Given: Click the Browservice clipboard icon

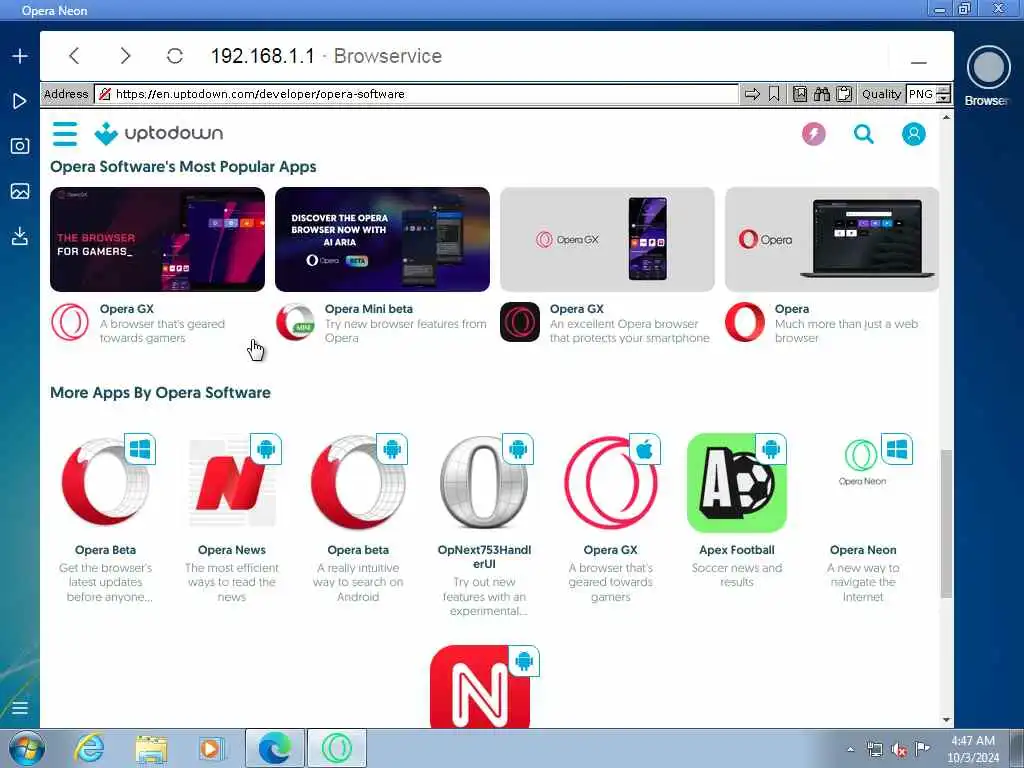Looking at the screenshot, I should [844, 94].
